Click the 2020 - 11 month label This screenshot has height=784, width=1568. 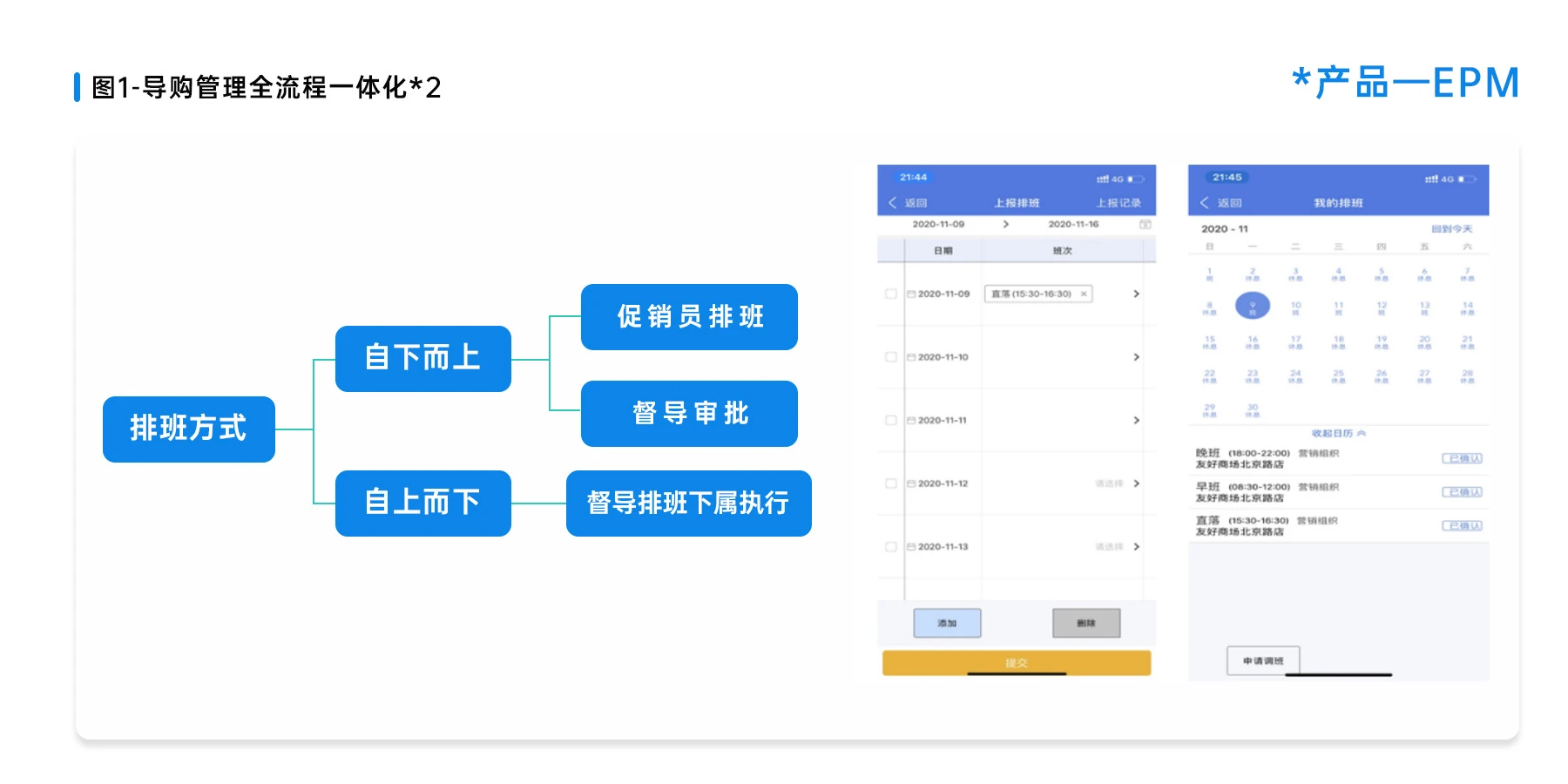[x=1225, y=229]
